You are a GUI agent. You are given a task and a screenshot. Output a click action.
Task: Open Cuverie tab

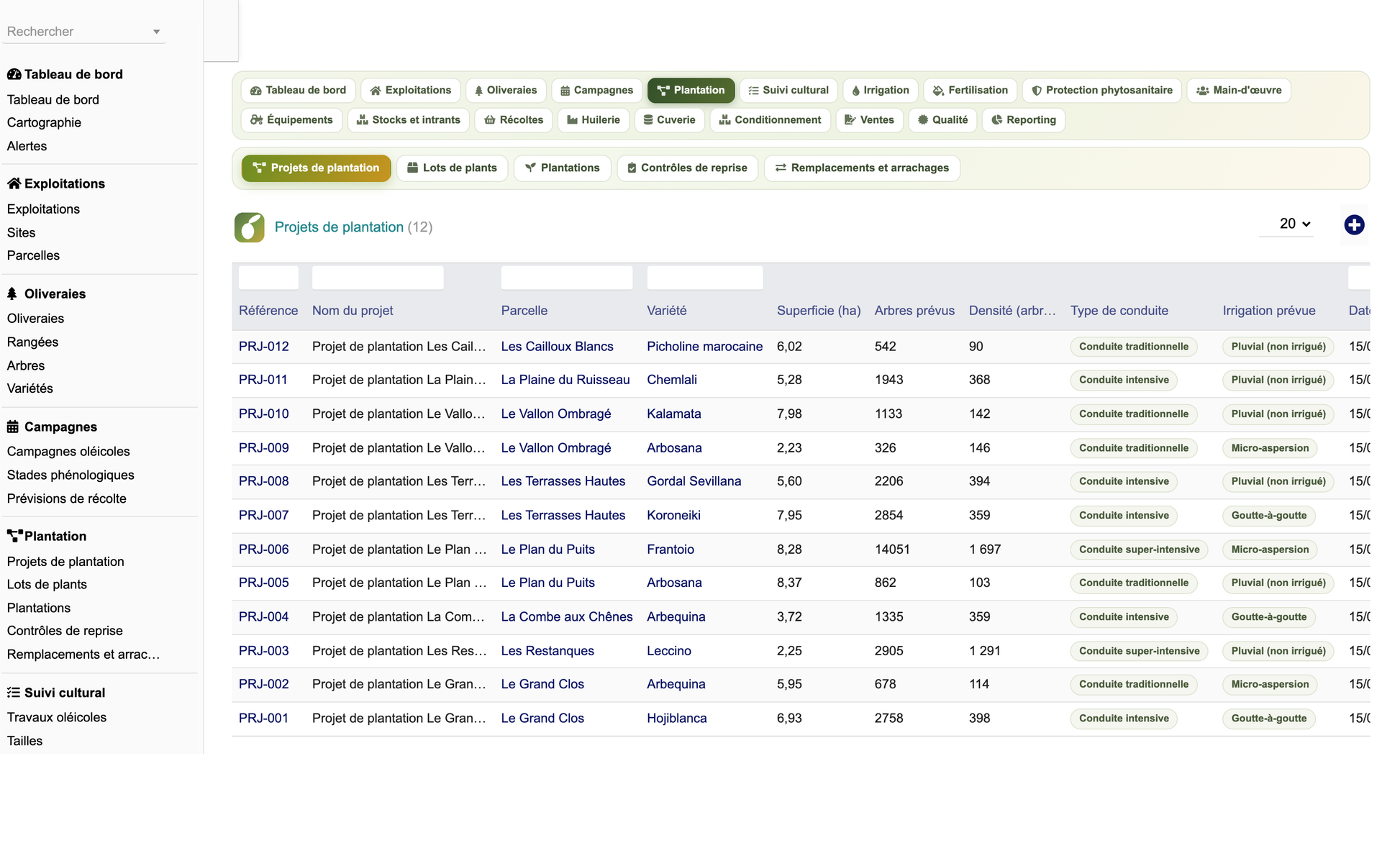[x=670, y=120]
